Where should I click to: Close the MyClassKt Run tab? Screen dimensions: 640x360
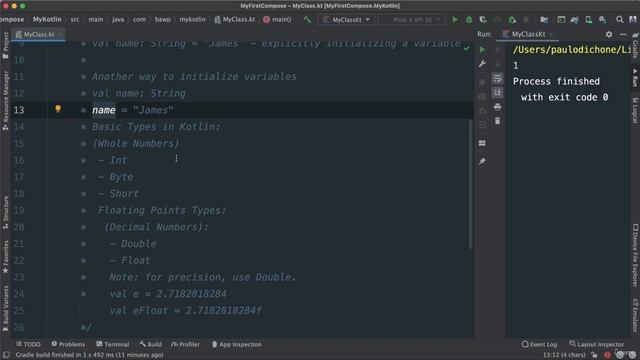(551, 34)
